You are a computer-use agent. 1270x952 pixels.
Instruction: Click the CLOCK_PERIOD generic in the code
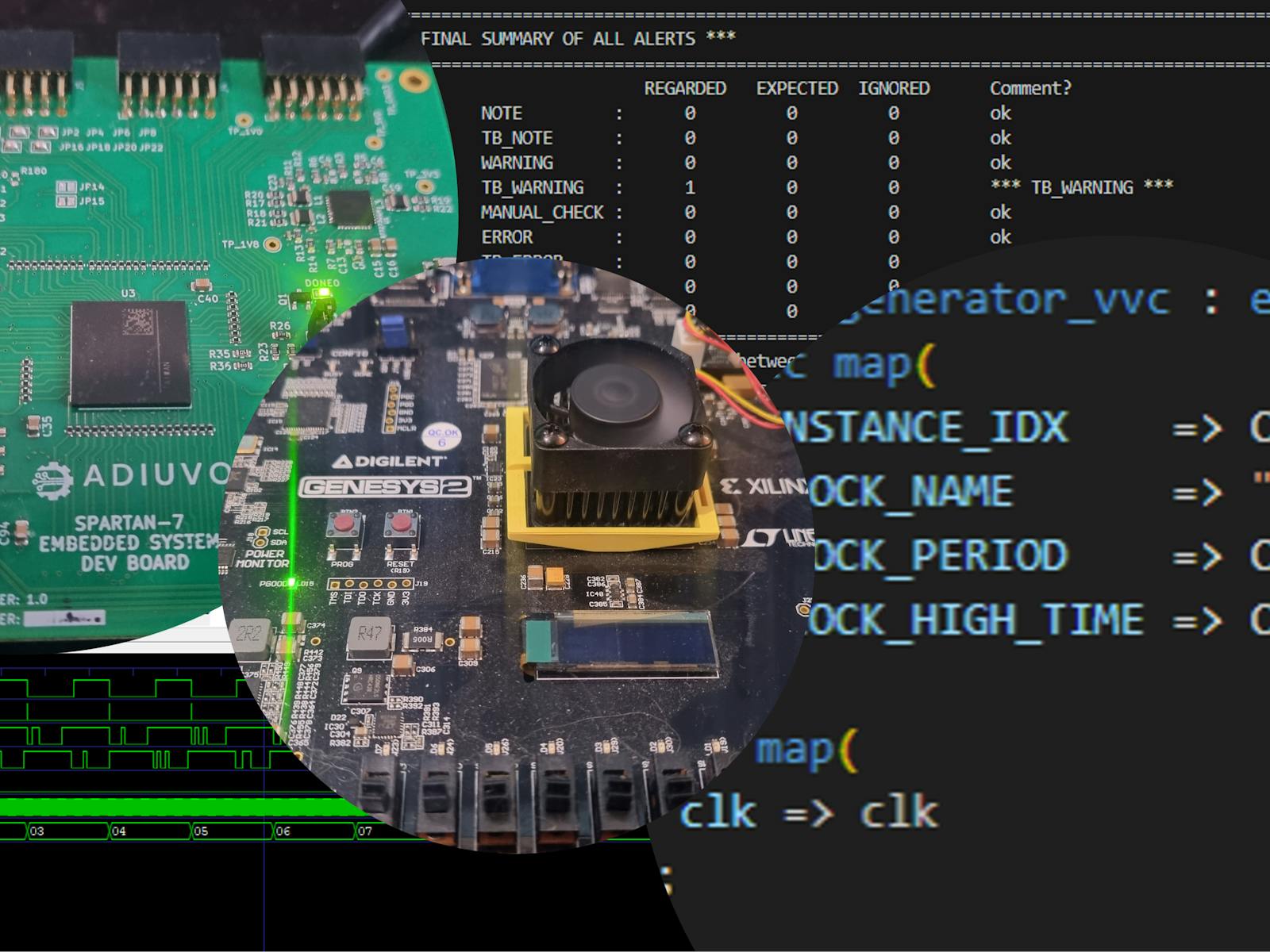coord(937,555)
